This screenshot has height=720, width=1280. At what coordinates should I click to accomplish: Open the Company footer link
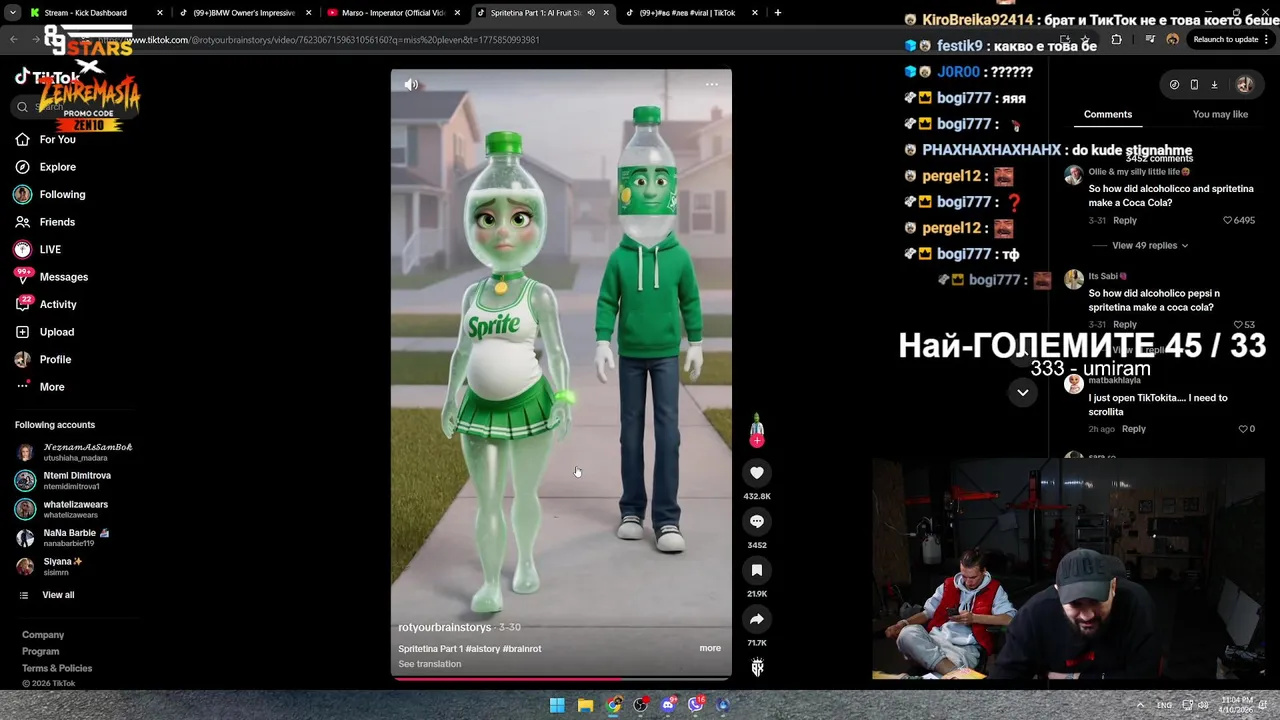[x=43, y=635]
